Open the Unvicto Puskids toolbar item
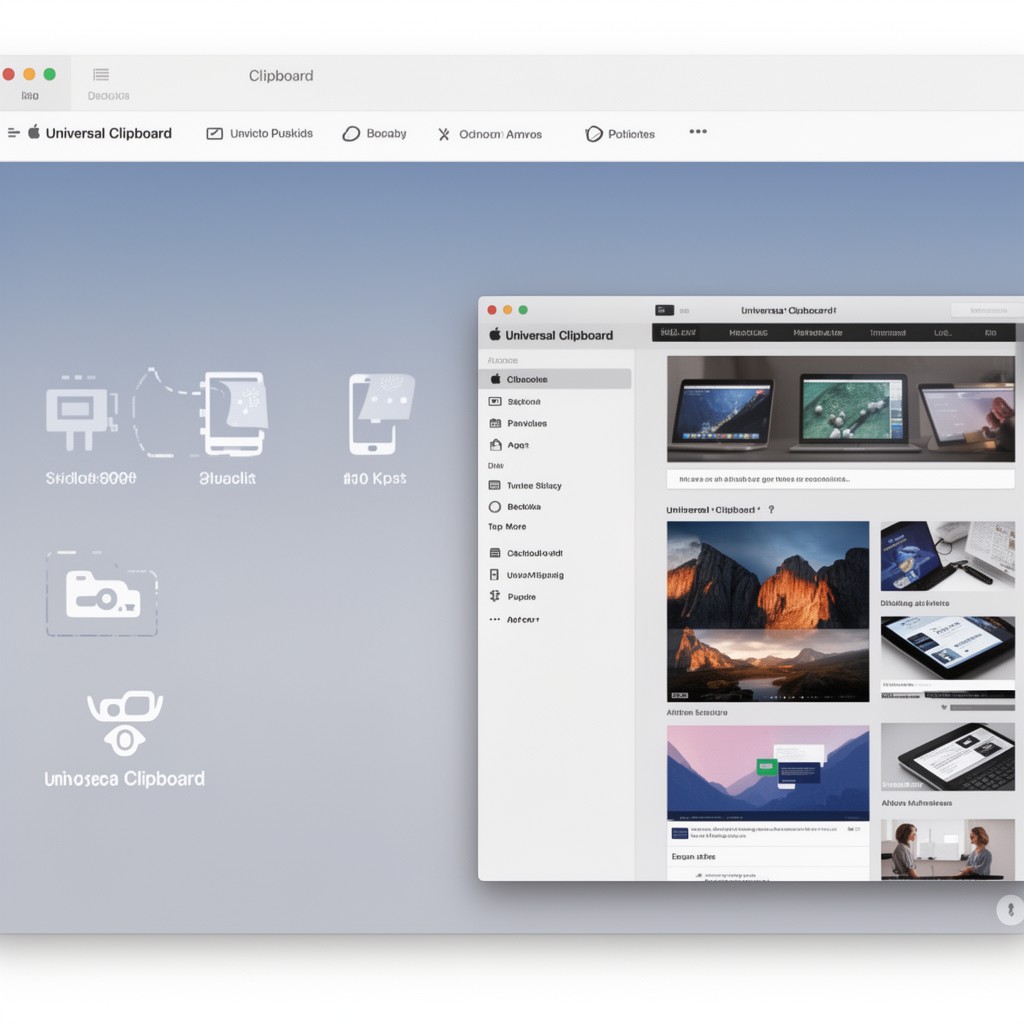 (x=260, y=133)
